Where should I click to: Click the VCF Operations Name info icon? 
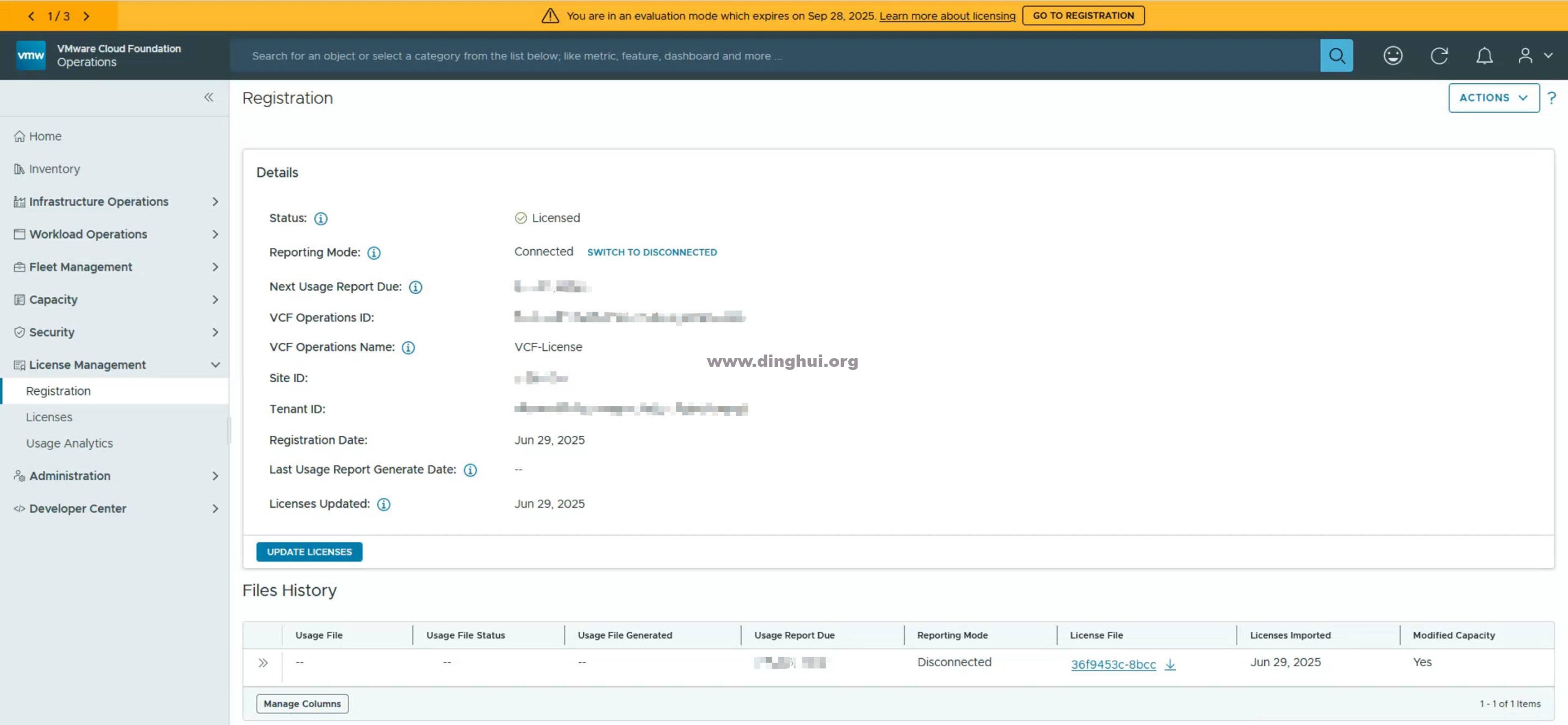pyautogui.click(x=408, y=348)
